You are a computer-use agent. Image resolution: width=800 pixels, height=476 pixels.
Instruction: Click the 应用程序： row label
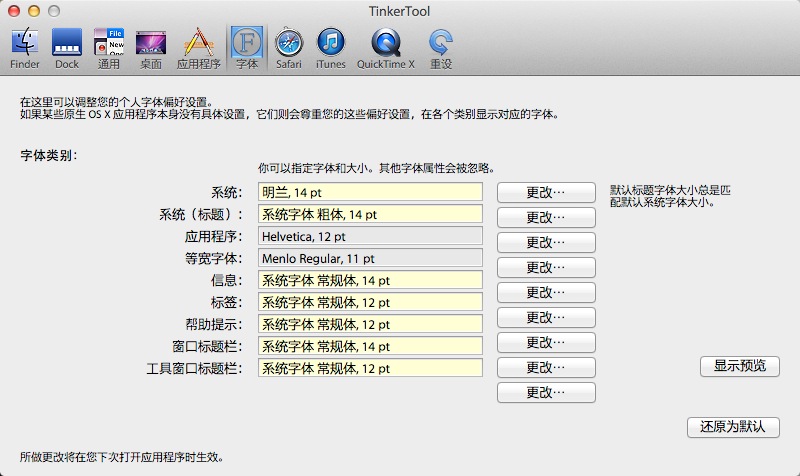tap(214, 236)
